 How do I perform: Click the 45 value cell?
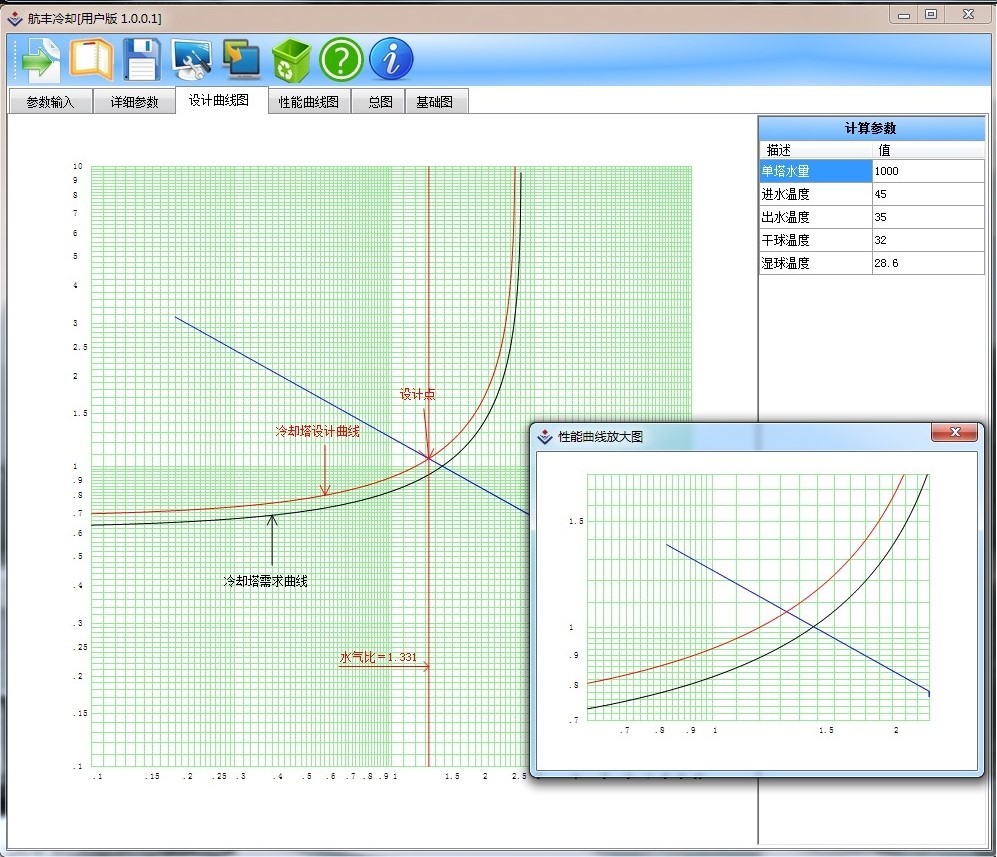(x=928, y=194)
